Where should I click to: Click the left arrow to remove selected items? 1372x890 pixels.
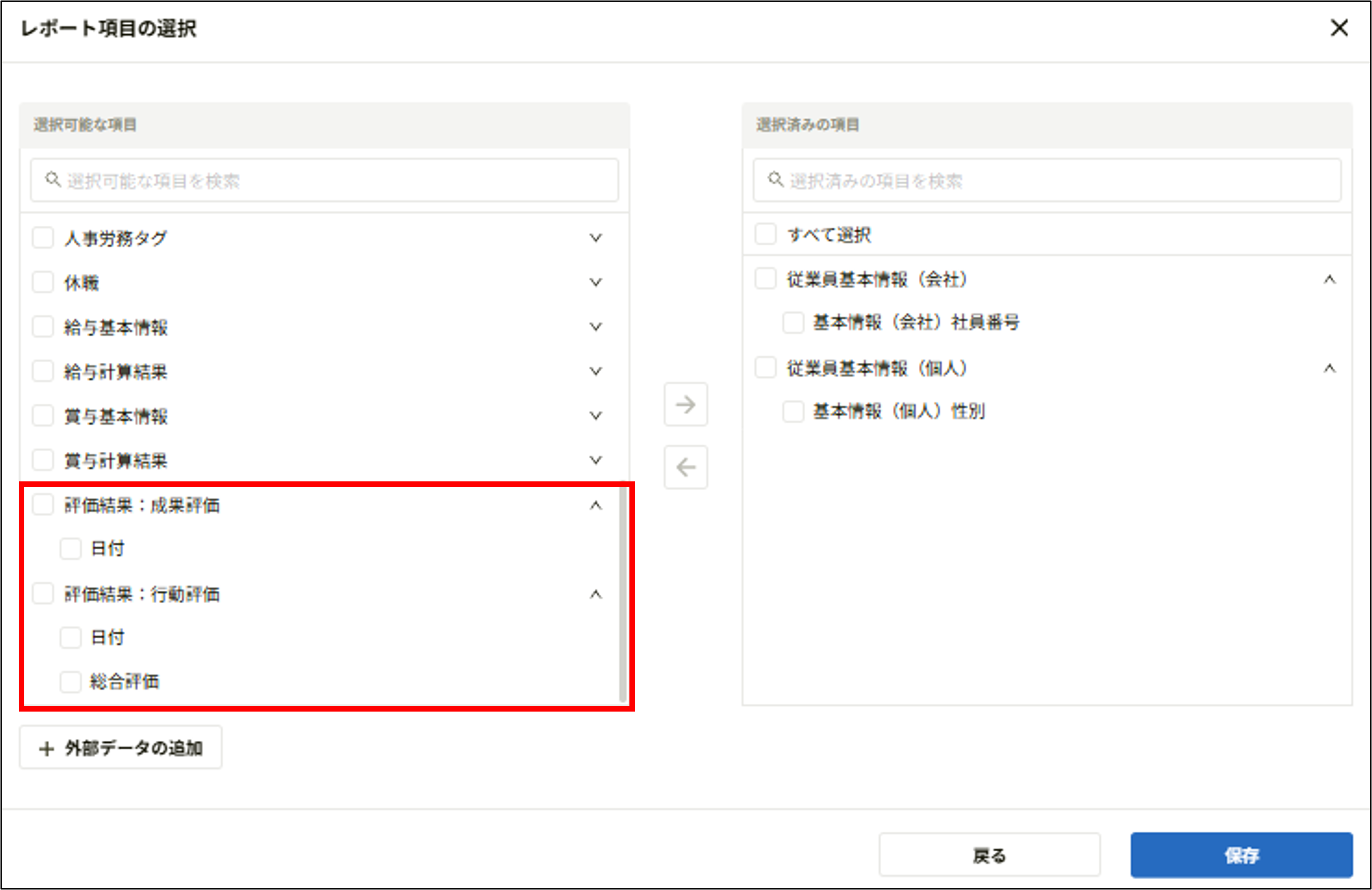[685, 467]
